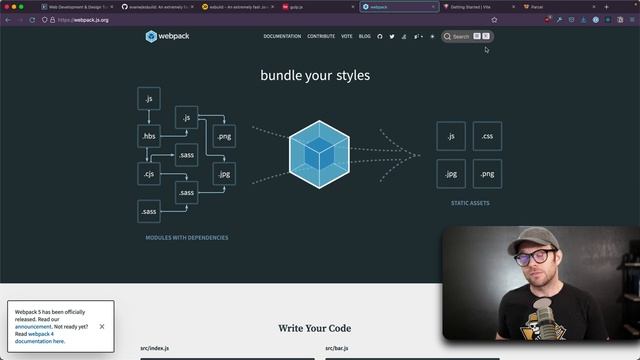Click the Stack Overflow icon in navbar
Viewport: 640px width, 360px height.
[404, 36]
